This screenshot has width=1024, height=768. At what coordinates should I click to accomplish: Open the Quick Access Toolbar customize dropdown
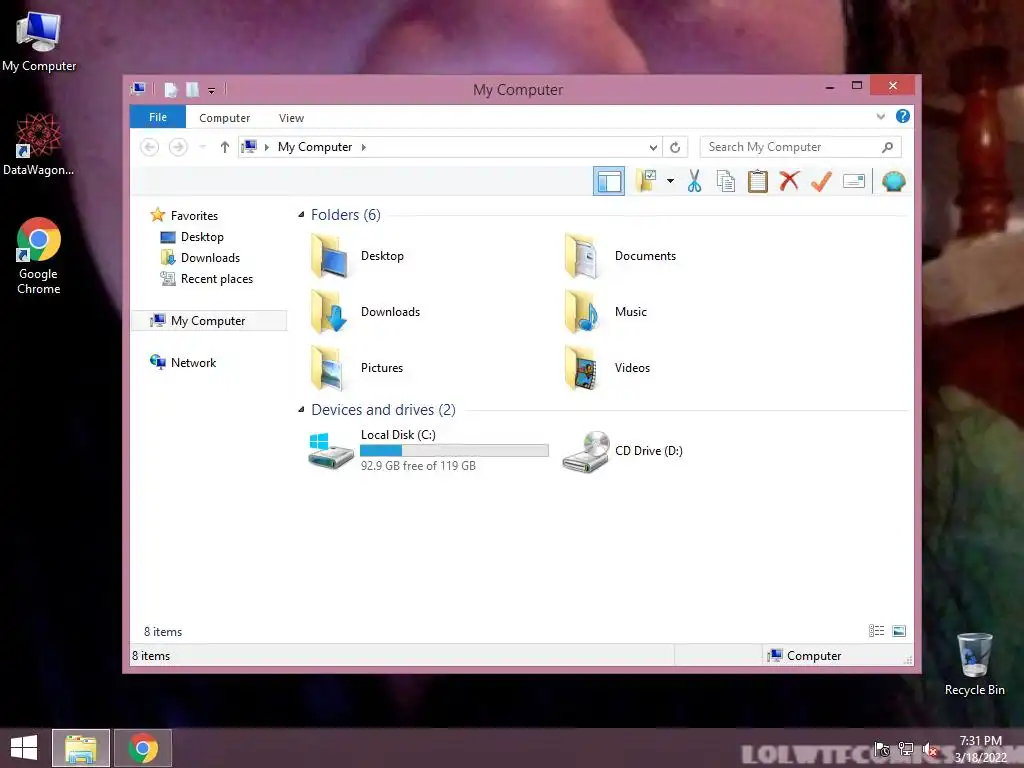(x=212, y=90)
